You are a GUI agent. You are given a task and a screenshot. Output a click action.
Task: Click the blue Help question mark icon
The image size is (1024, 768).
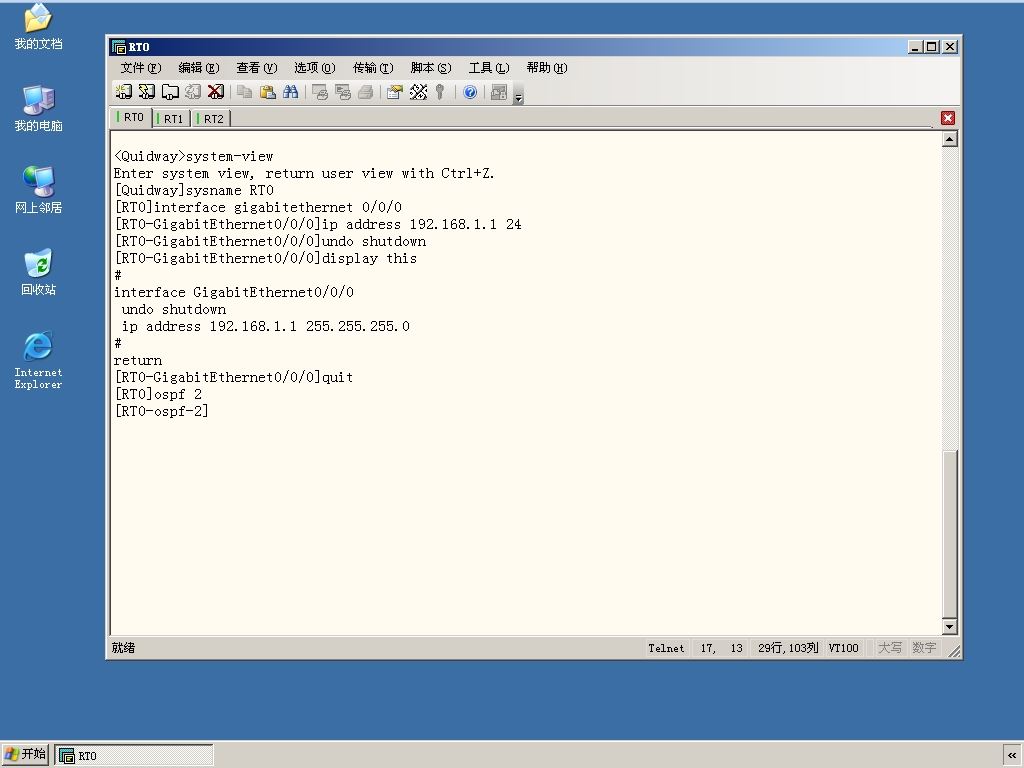click(470, 92)
